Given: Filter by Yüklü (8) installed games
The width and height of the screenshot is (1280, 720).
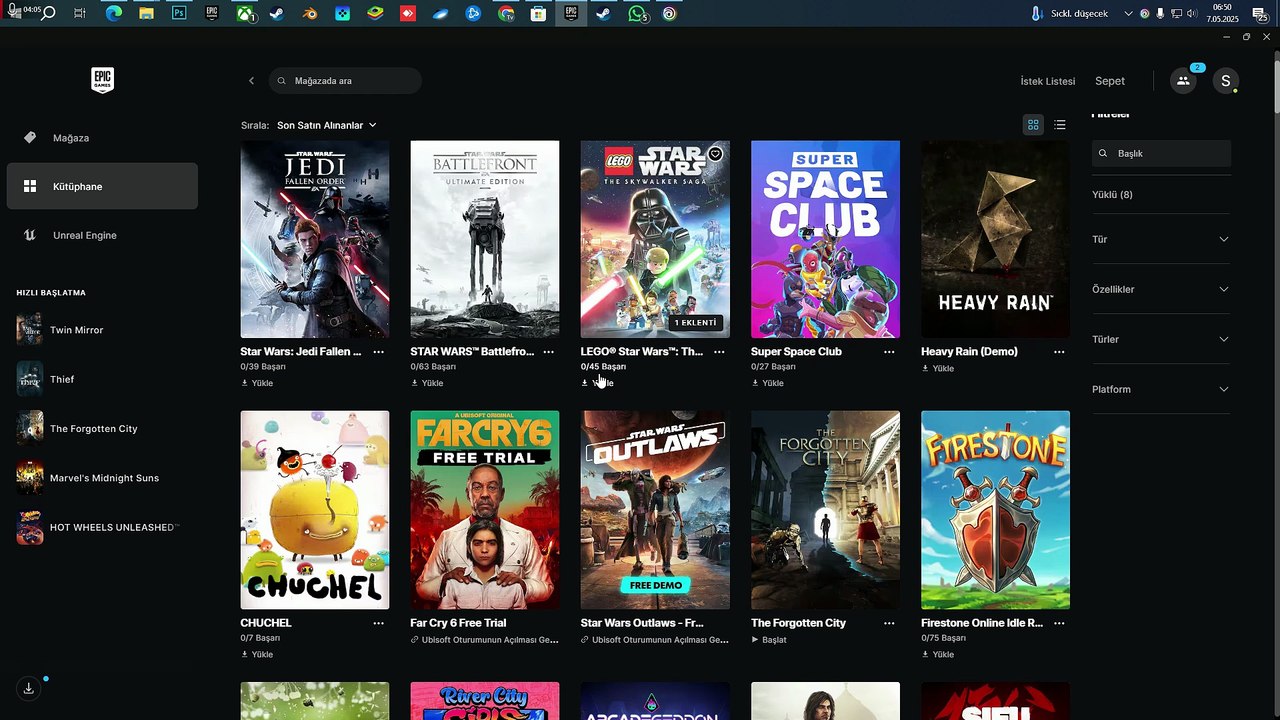Looking at the screenshot, I should pos(1112,195).
